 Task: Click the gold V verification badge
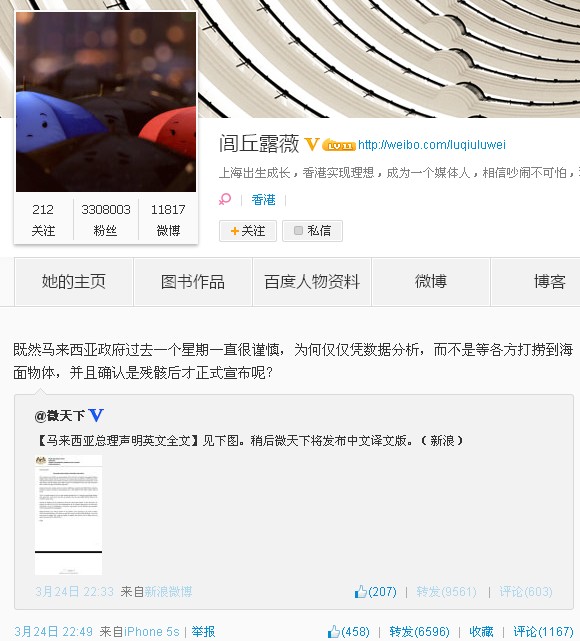click(312, 144)
